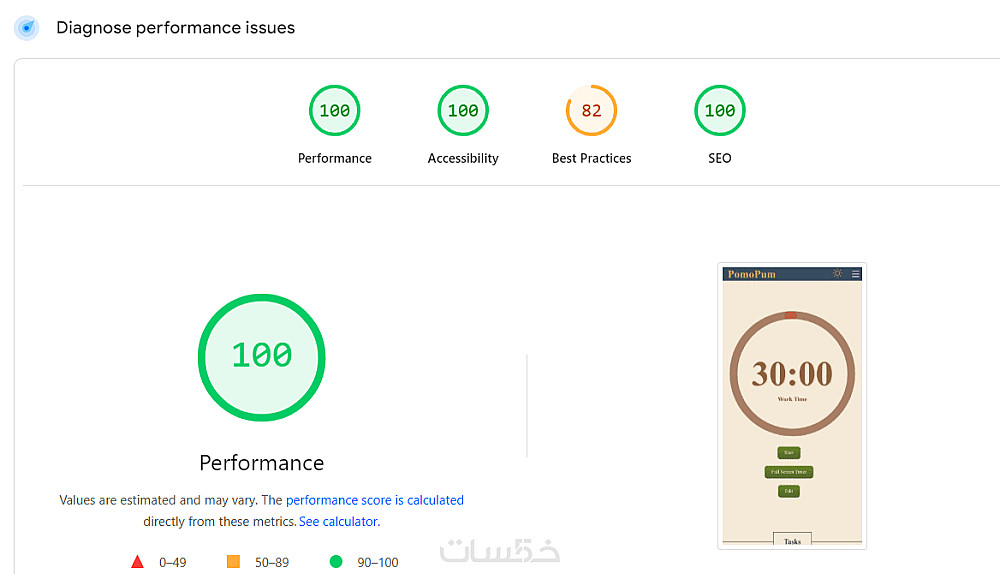
Task: Click the PageSpeed lighthouse icon beside Diagnose
Action: click(27, 28)
